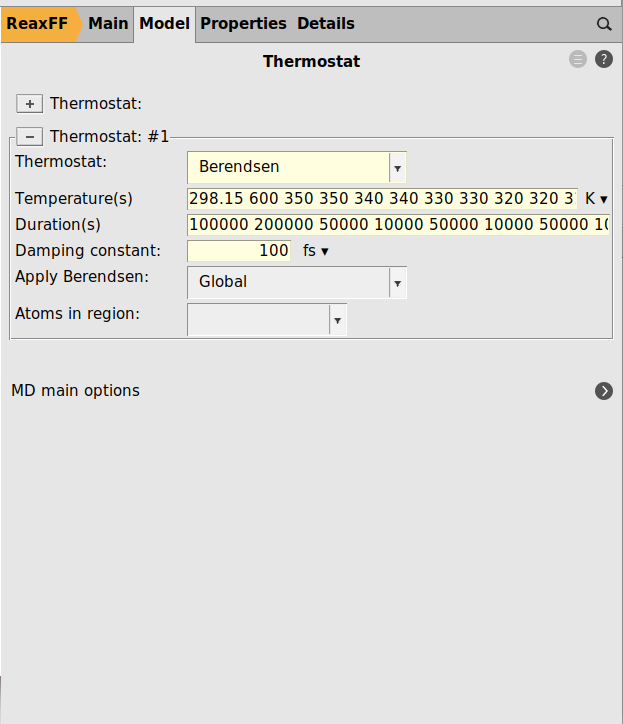The height and width of the screenshot is (724, 623).
Task: Change the damping constant fs unit
Action: click(x=316, y=251)
